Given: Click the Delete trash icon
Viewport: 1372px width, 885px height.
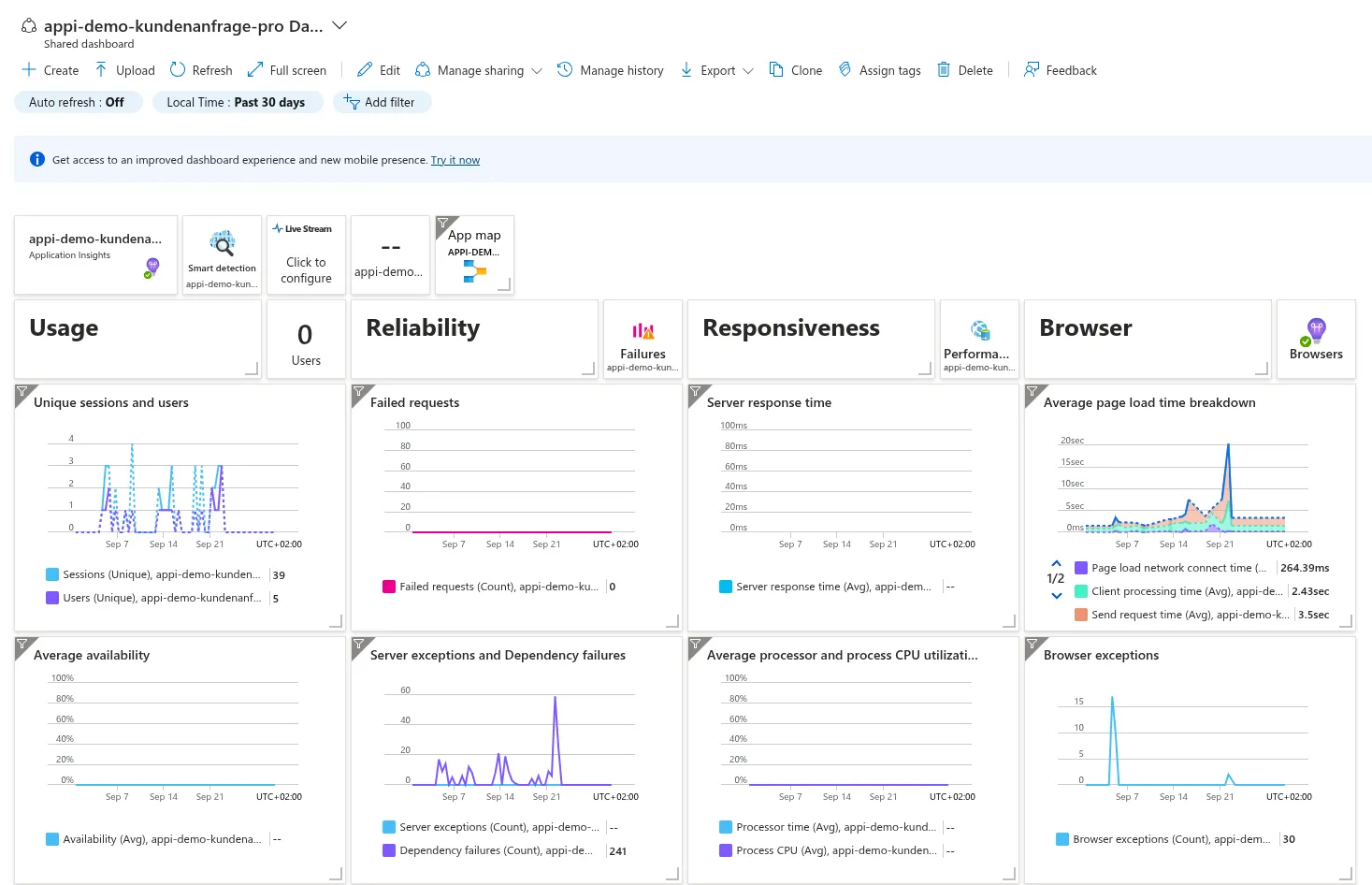Looking at the screenshot, I should (x=944, y=70).
